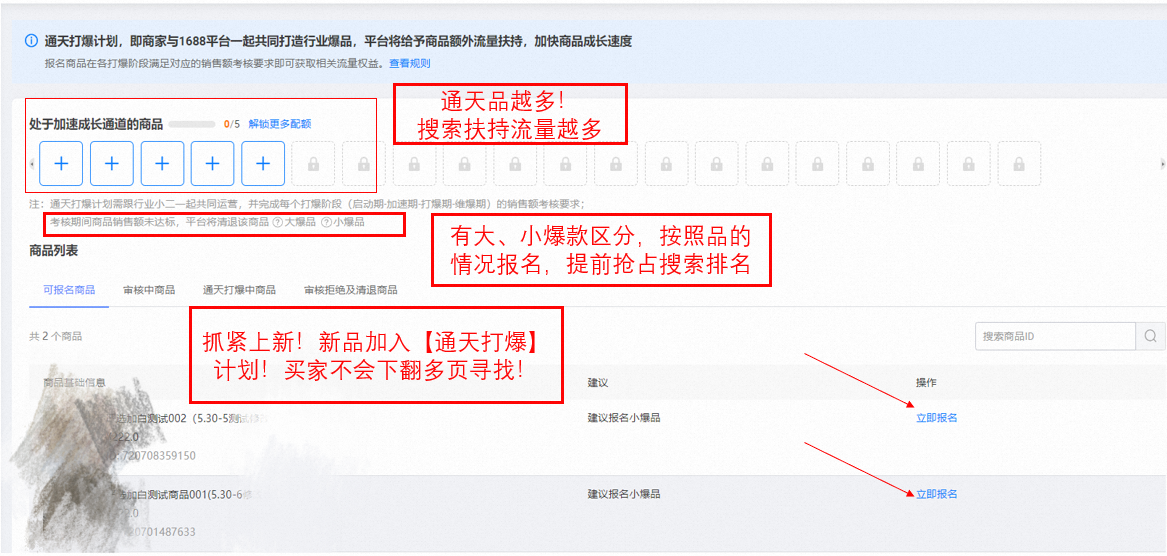
Task: Click the info icon in the top banner
Action: [32, 41]
